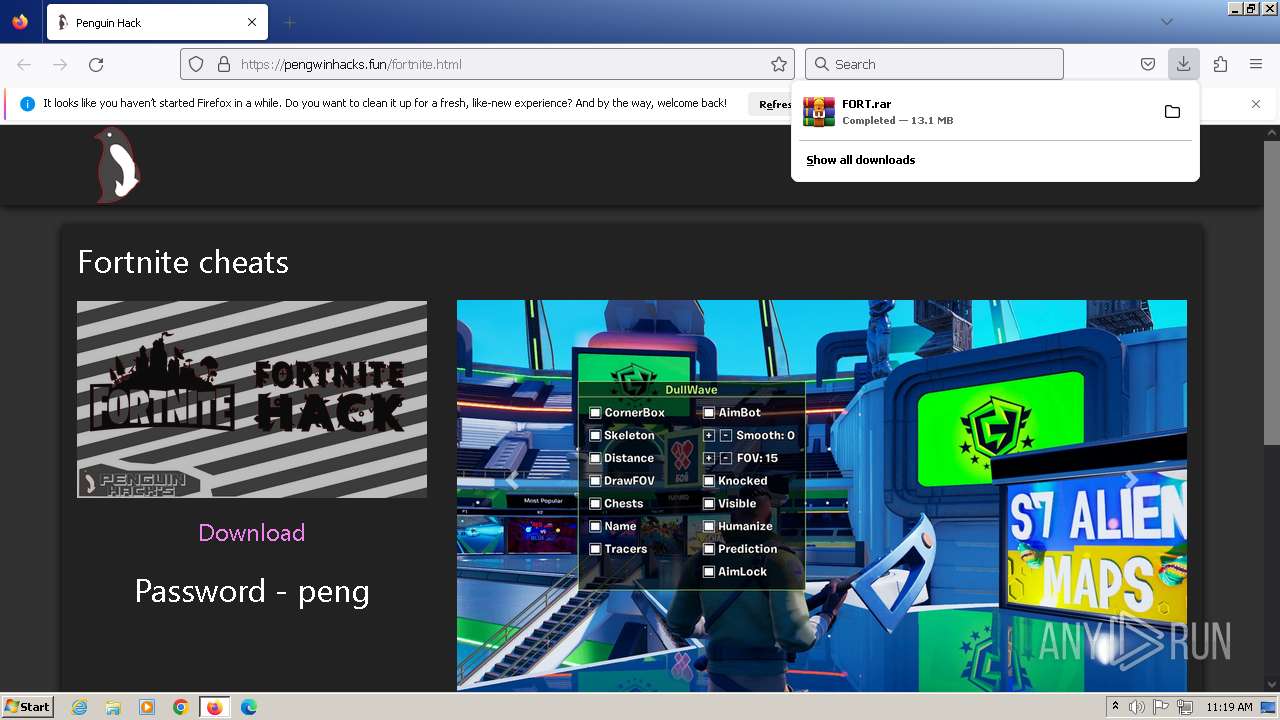Click the network tray icon
This screenshot has height=720, width=1280.
(x=1185, y=707)
